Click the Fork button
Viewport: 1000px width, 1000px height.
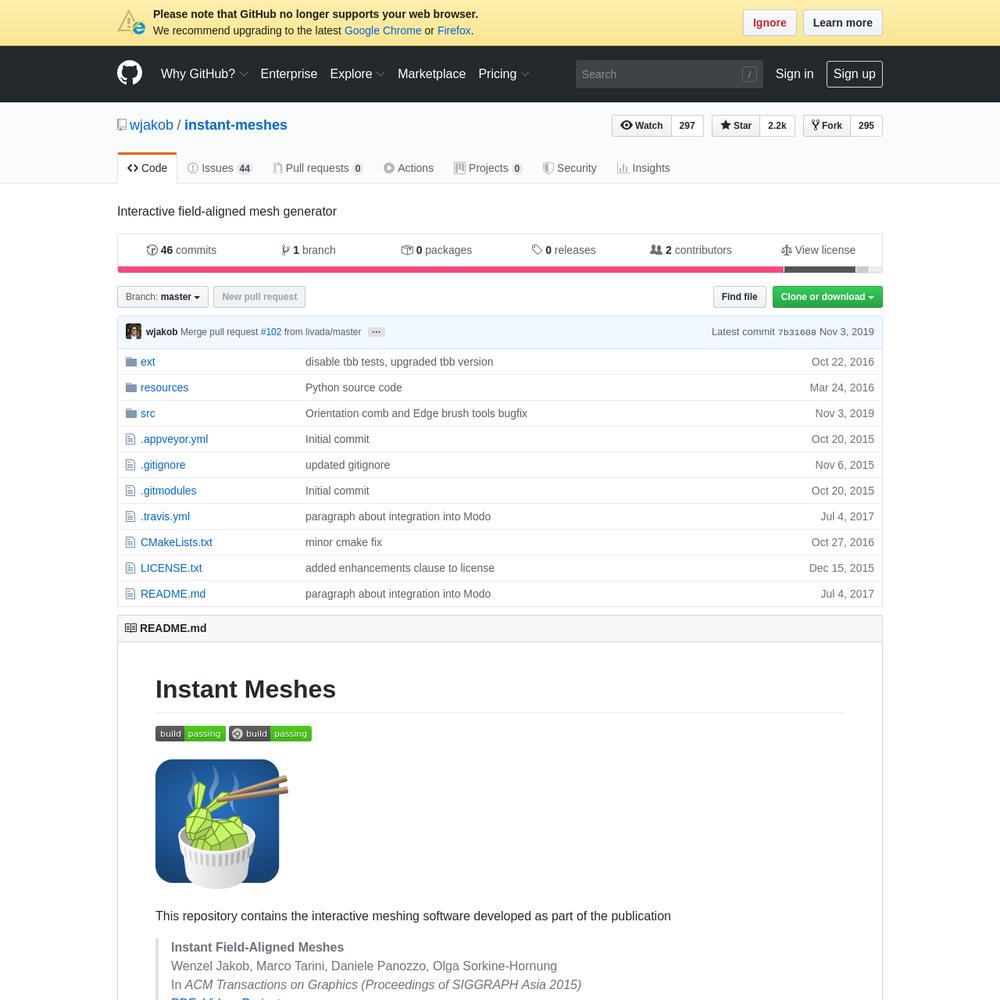(827, 126)
